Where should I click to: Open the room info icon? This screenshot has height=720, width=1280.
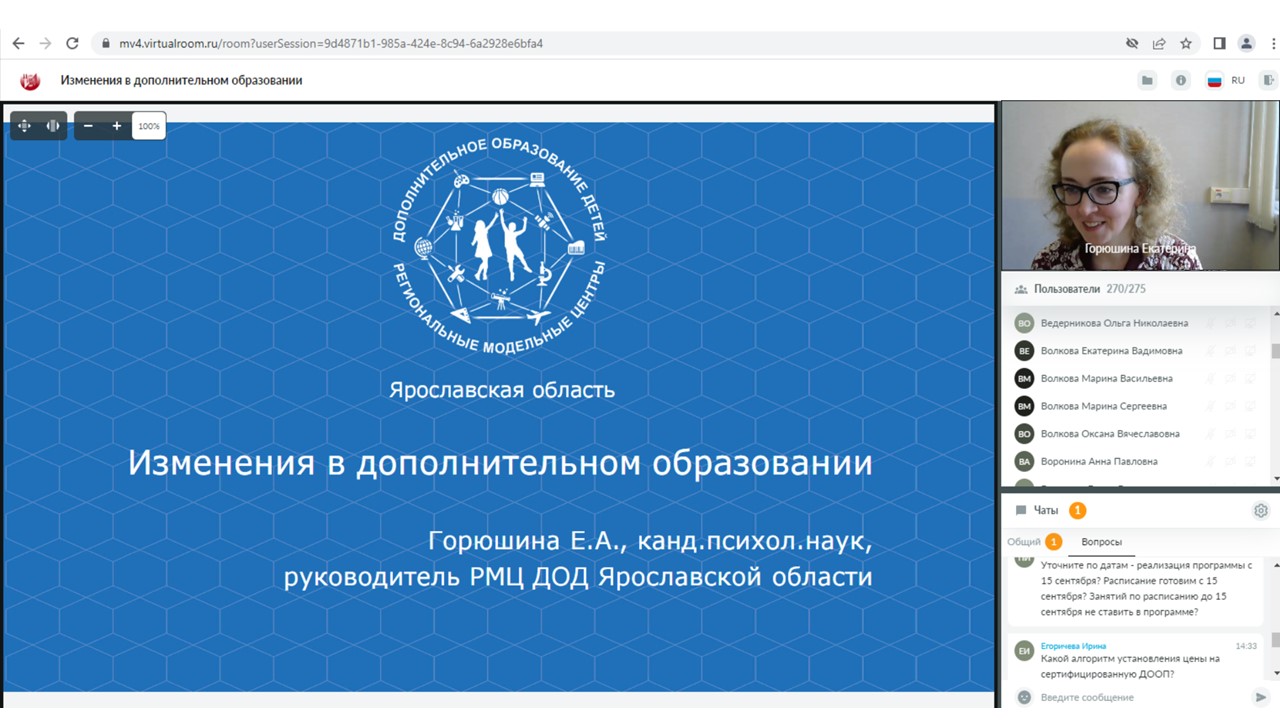point(1181,81)
